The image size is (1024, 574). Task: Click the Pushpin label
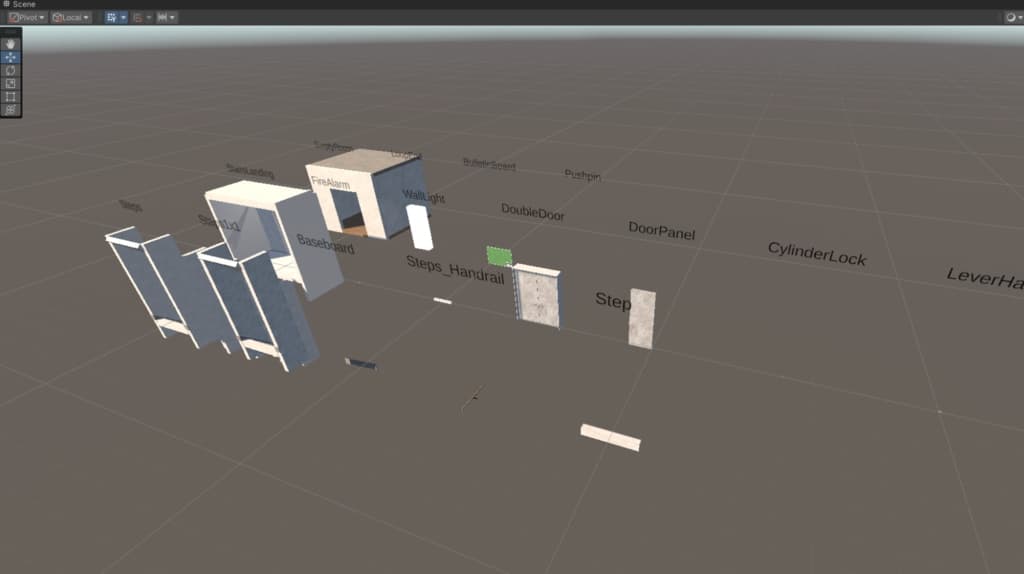[x=583, y=174]
